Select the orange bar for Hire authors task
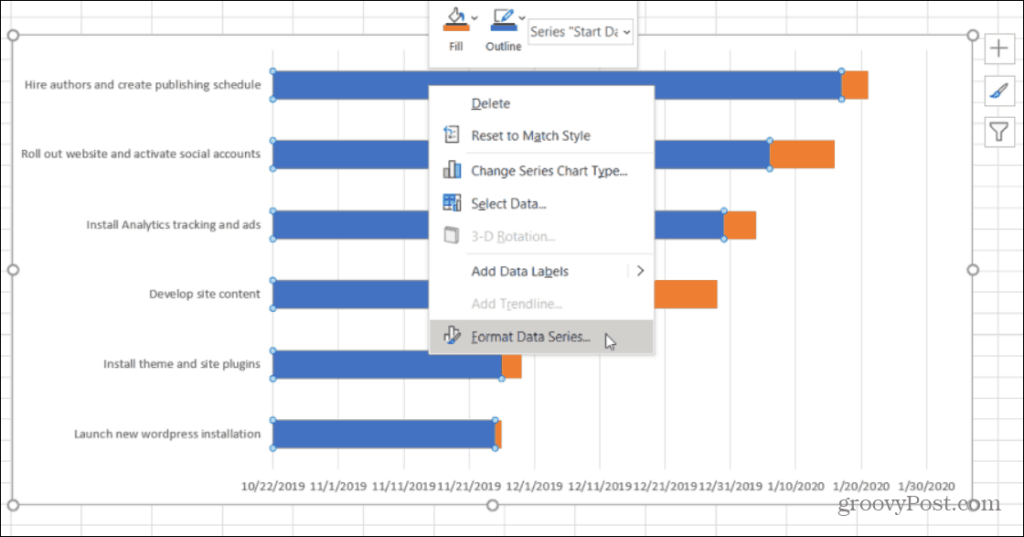 click(855, 85)
